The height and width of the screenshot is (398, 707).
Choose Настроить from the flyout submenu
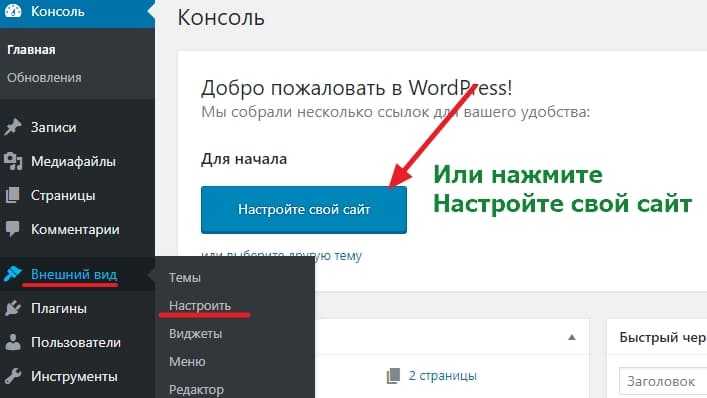pos(200,306)
